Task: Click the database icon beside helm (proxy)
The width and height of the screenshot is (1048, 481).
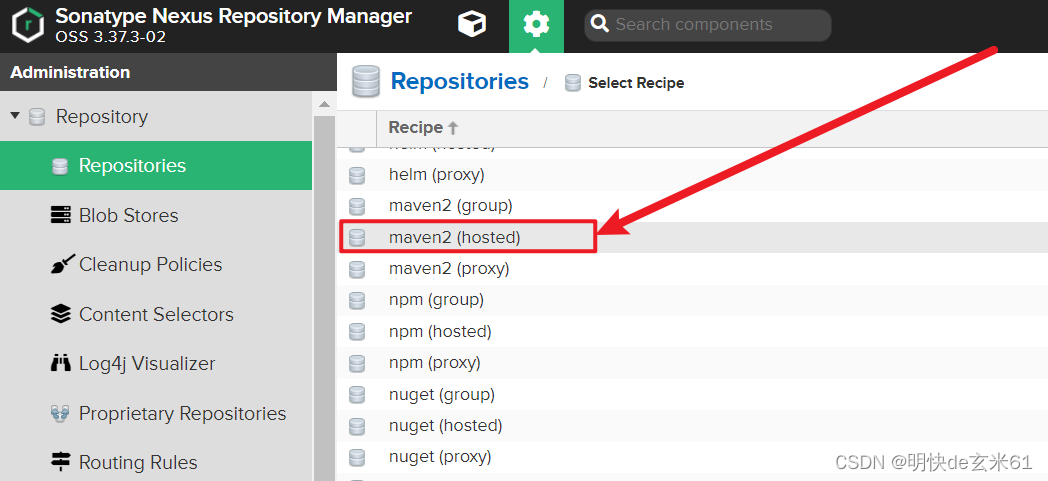Action: 358,175
